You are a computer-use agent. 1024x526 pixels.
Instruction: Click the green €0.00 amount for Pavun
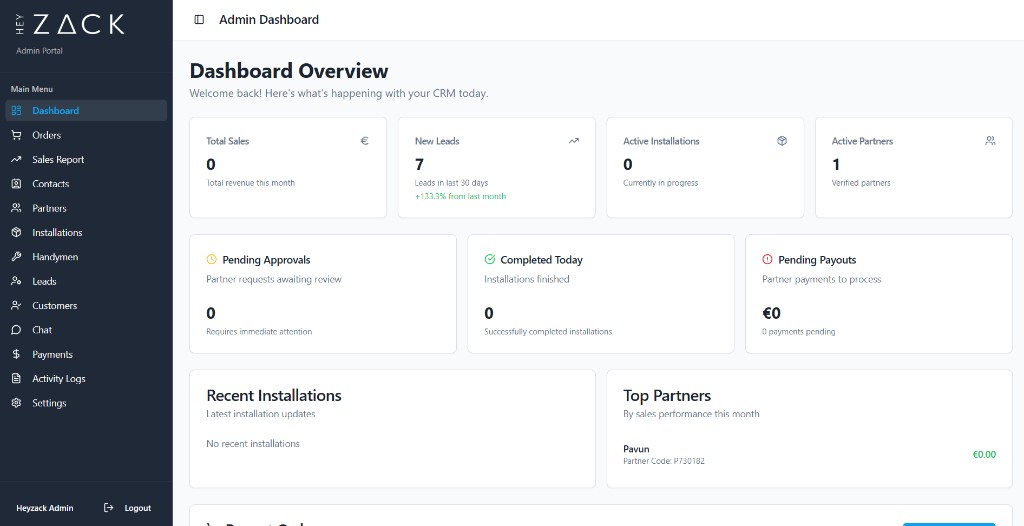pos(984,454)
